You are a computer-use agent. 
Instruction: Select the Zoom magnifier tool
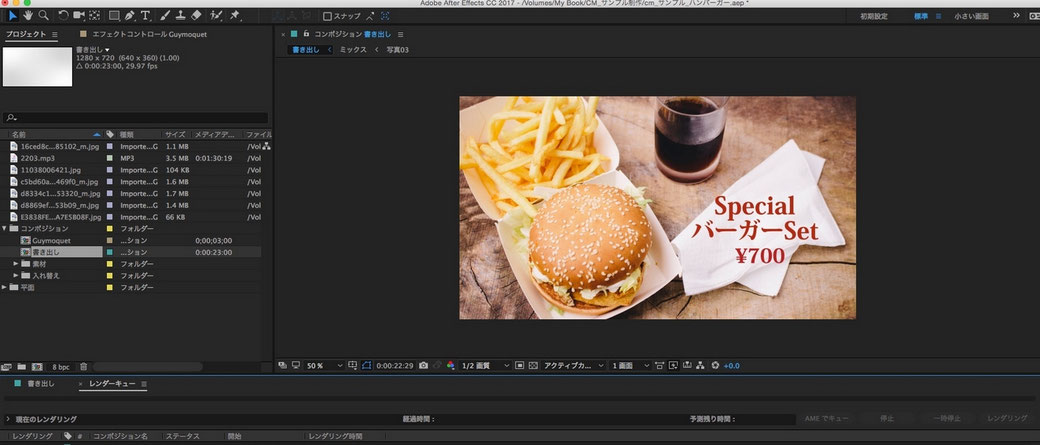coord(44,15)
